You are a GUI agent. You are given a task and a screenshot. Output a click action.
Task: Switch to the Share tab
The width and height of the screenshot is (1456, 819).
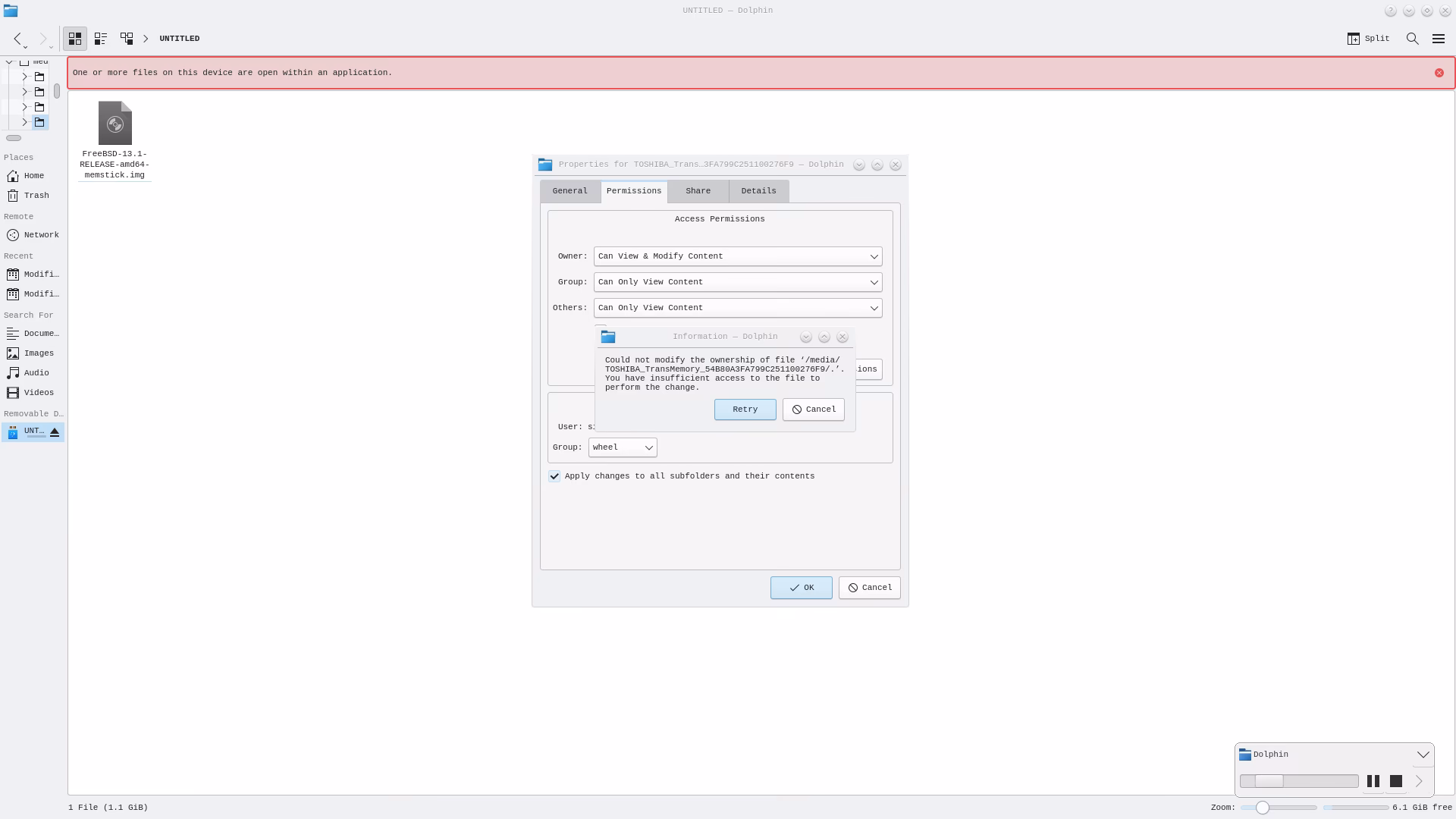click(x=697, y=191)
